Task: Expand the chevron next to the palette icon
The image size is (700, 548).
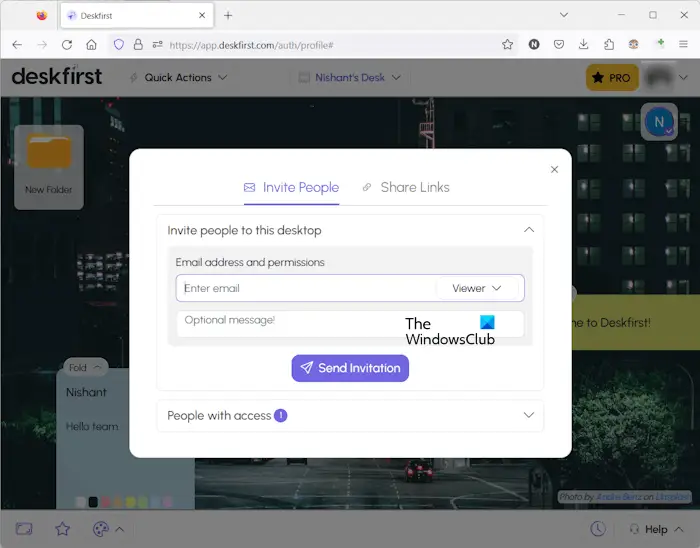Action: coord(120,530)
